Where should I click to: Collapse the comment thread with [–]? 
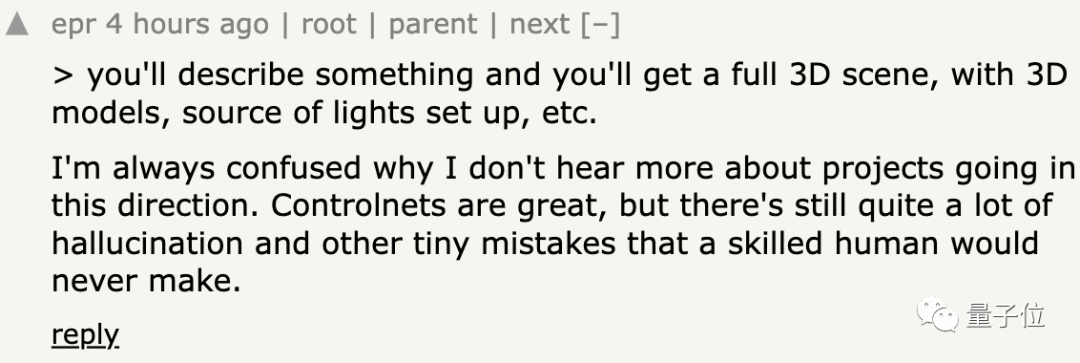click(600, 25)
